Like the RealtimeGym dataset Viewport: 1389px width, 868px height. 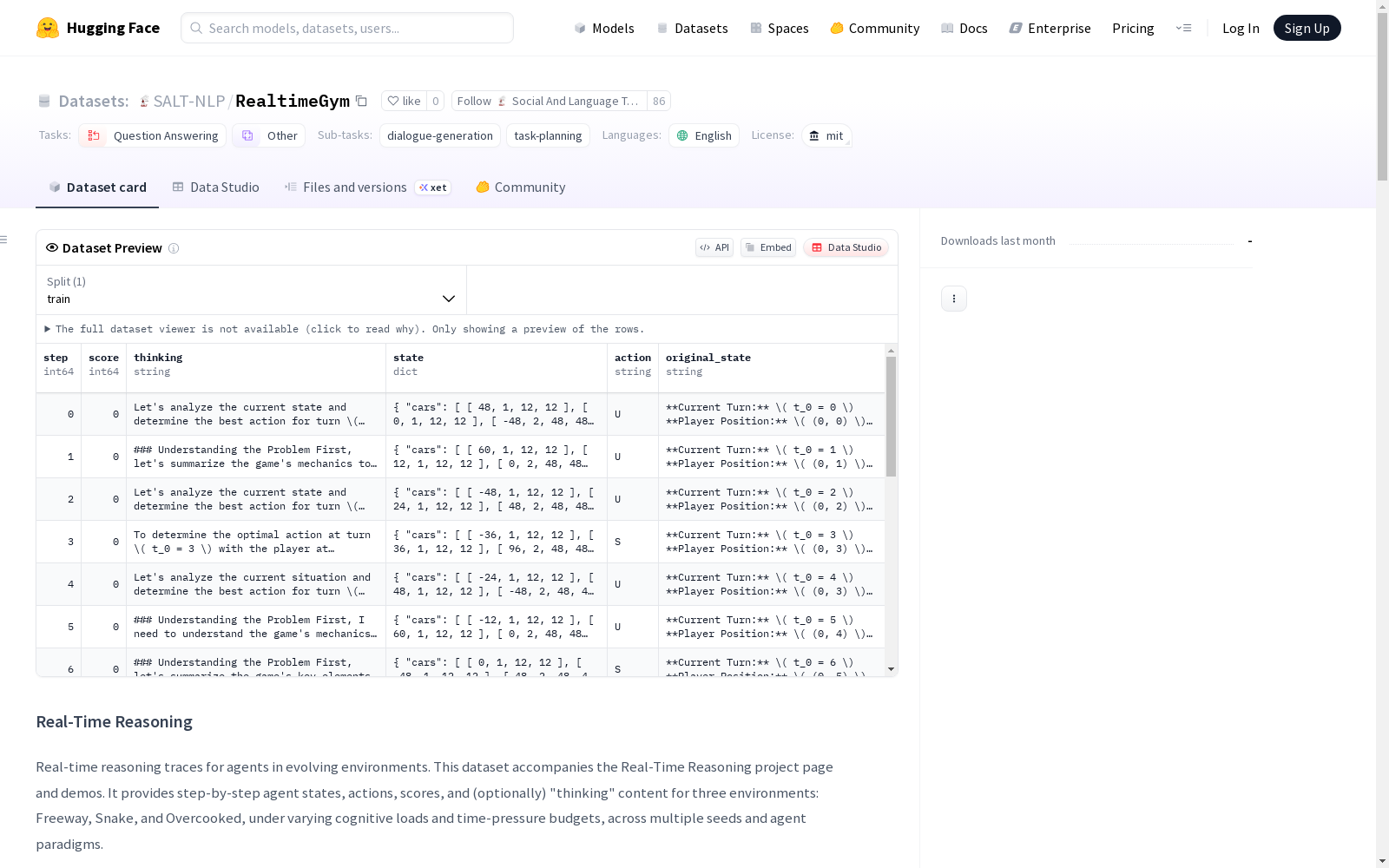[404, 101]
